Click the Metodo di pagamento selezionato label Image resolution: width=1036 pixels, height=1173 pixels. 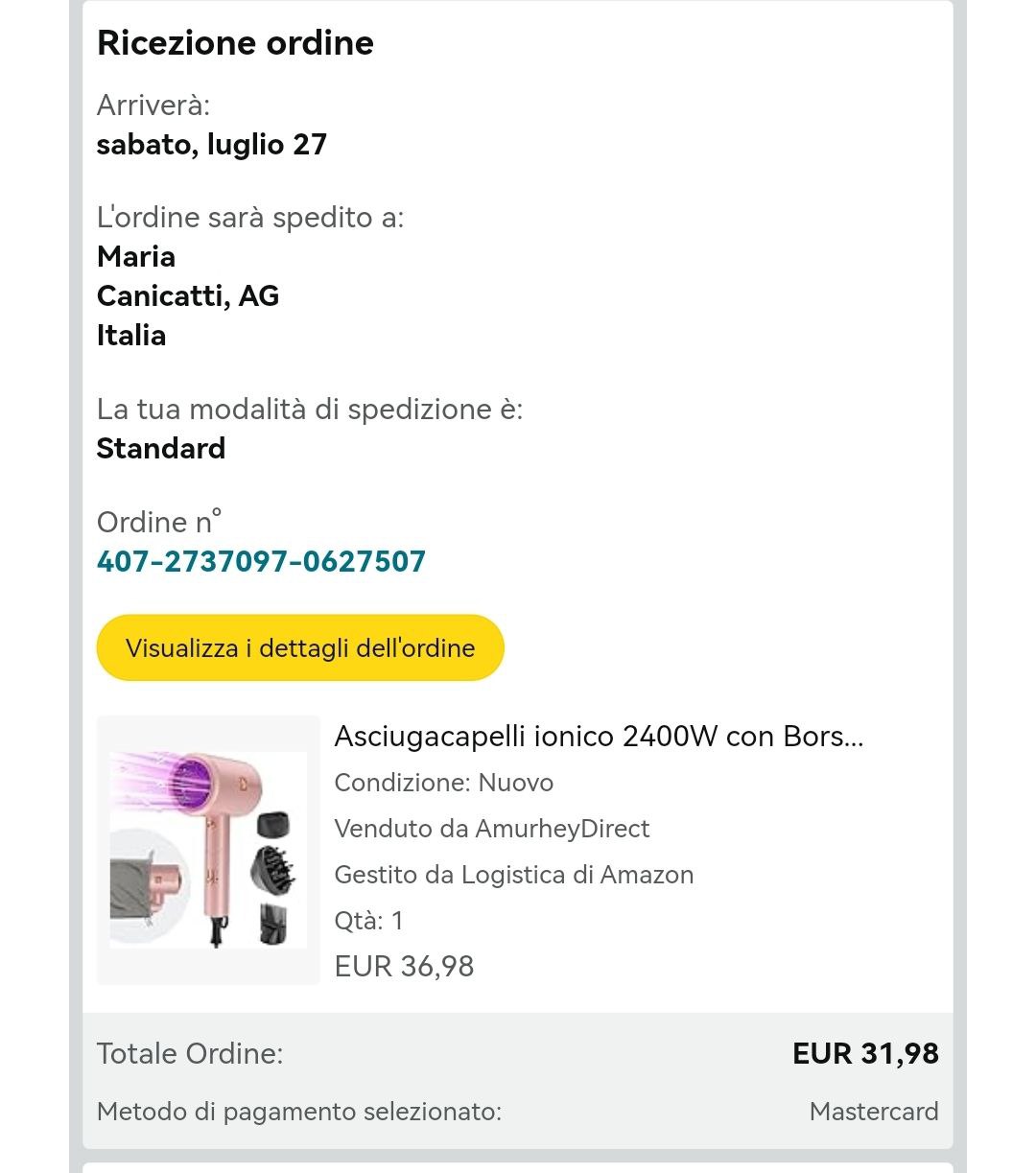pyautogui.click(x=299, y=1112)
